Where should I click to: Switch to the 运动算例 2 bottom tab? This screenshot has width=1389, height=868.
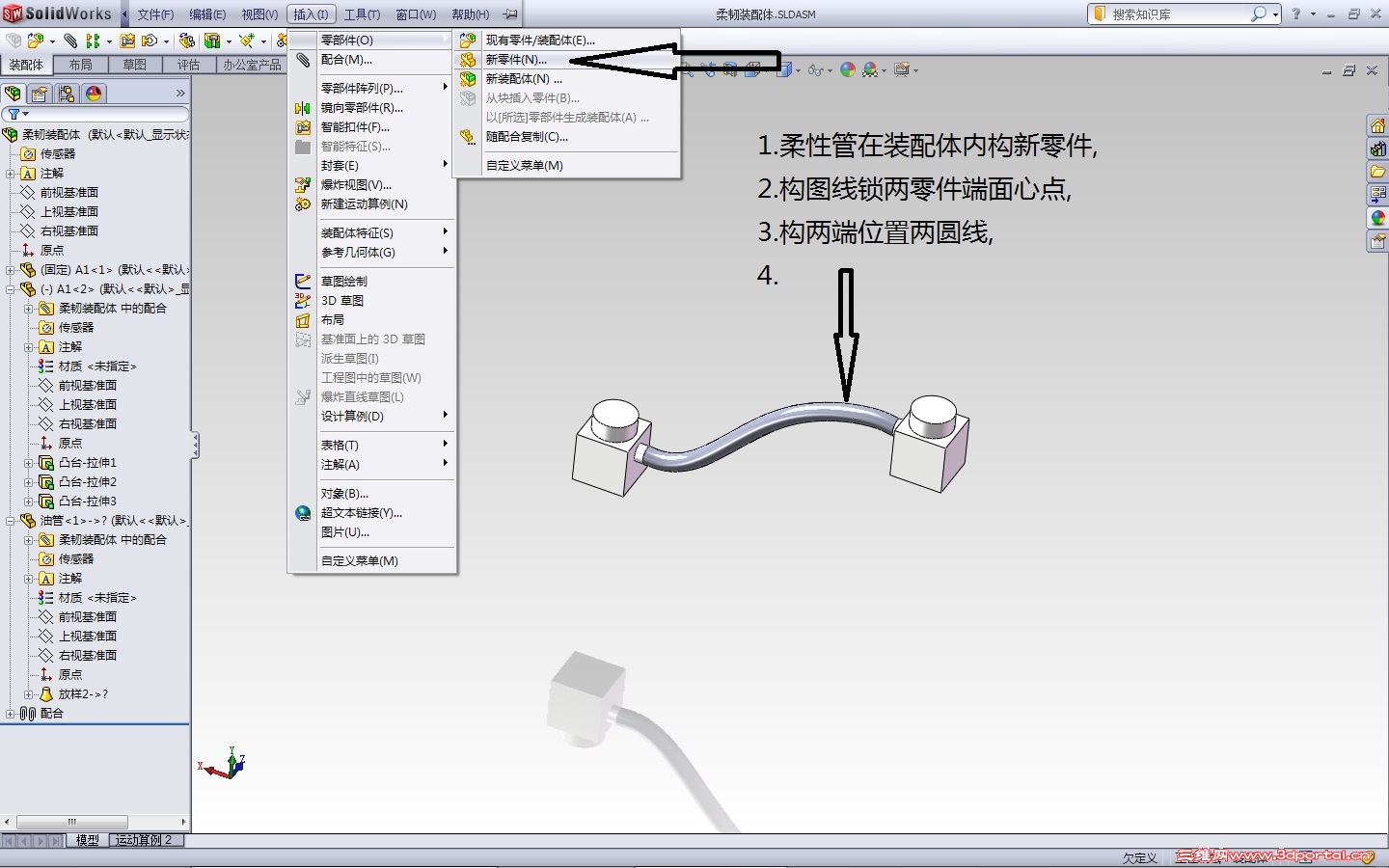145,840
